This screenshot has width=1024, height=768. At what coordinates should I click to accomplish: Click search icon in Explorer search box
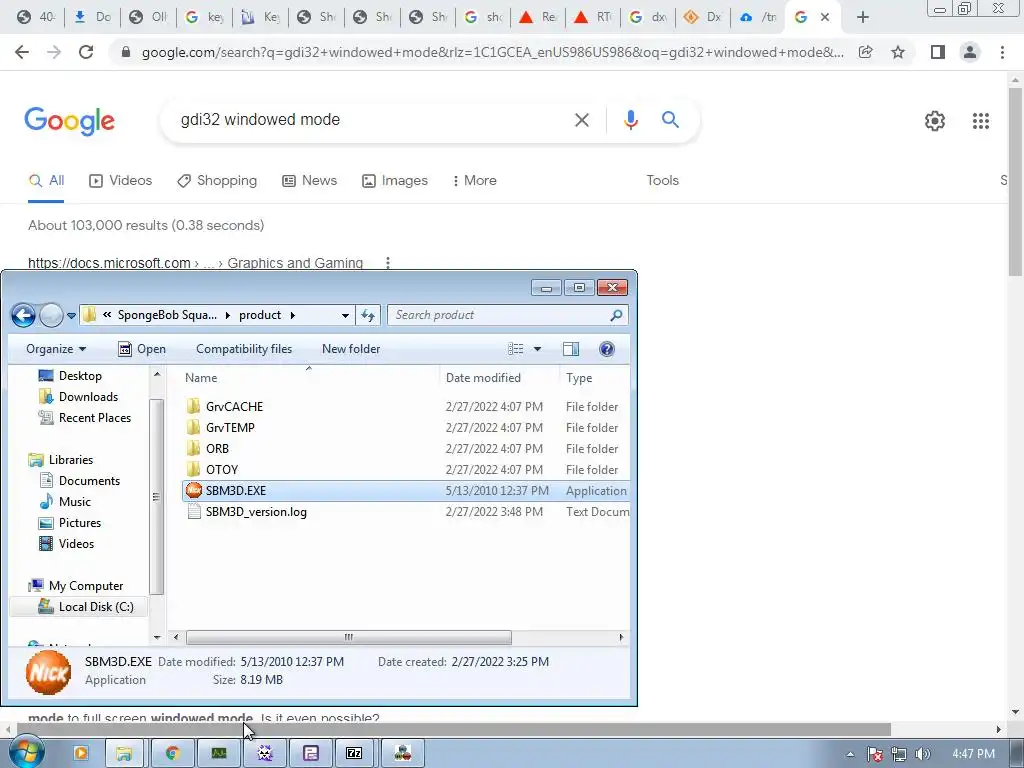(x=616, y=315)
